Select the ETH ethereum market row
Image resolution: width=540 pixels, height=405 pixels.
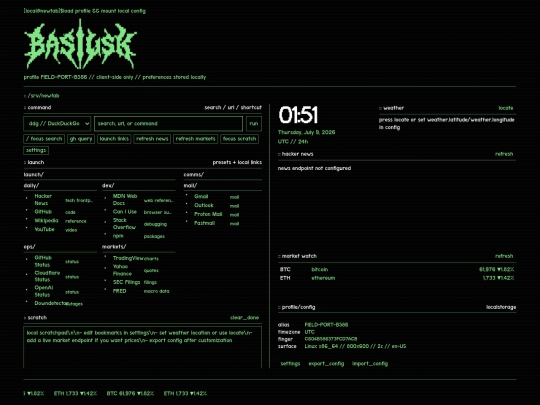tap(397, 278)
